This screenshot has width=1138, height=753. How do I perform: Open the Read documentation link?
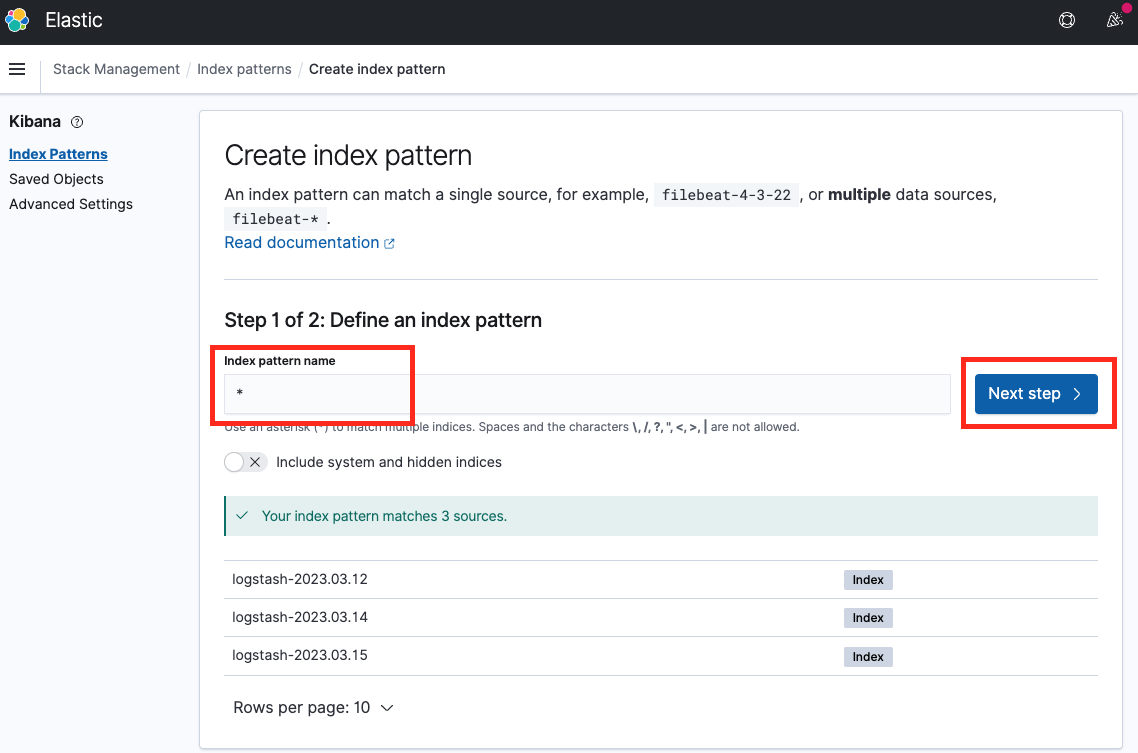pos(301,242)
